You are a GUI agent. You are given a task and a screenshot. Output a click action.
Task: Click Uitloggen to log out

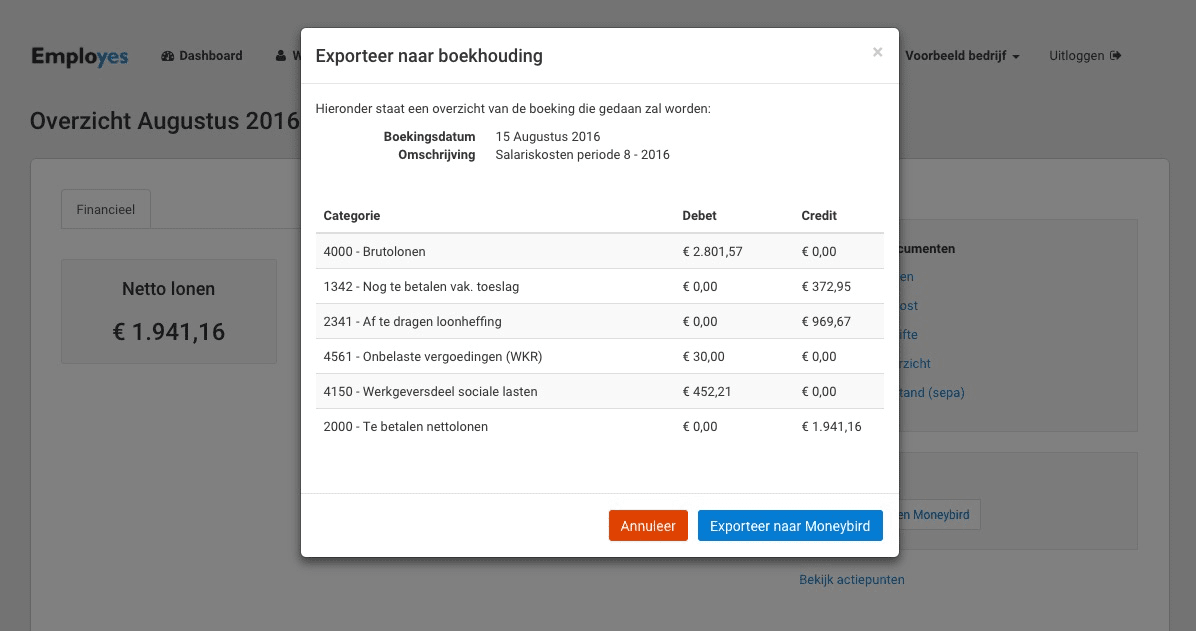click(x=1077, y=55)
